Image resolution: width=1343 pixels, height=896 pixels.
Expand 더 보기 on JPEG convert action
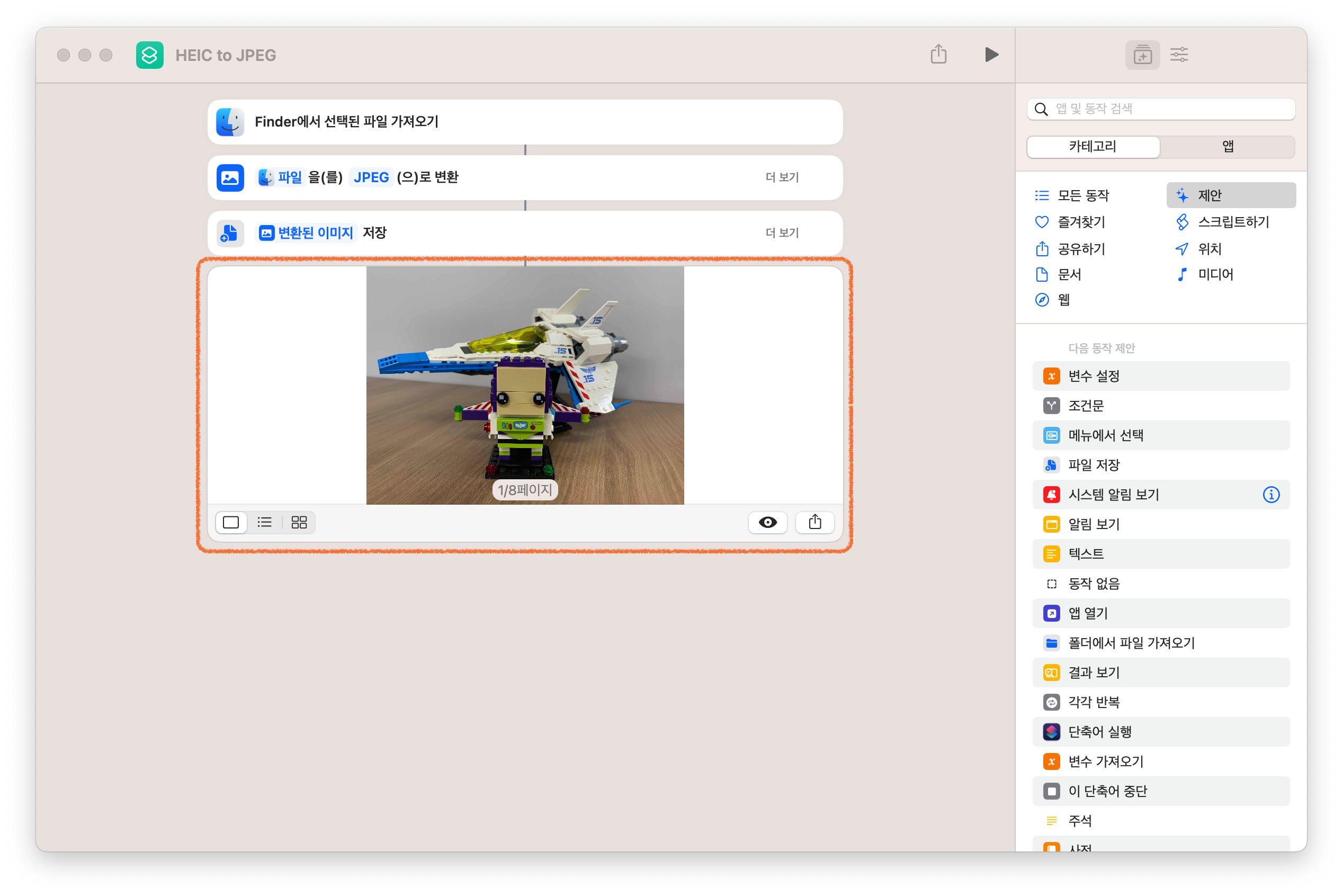(782, 177)
